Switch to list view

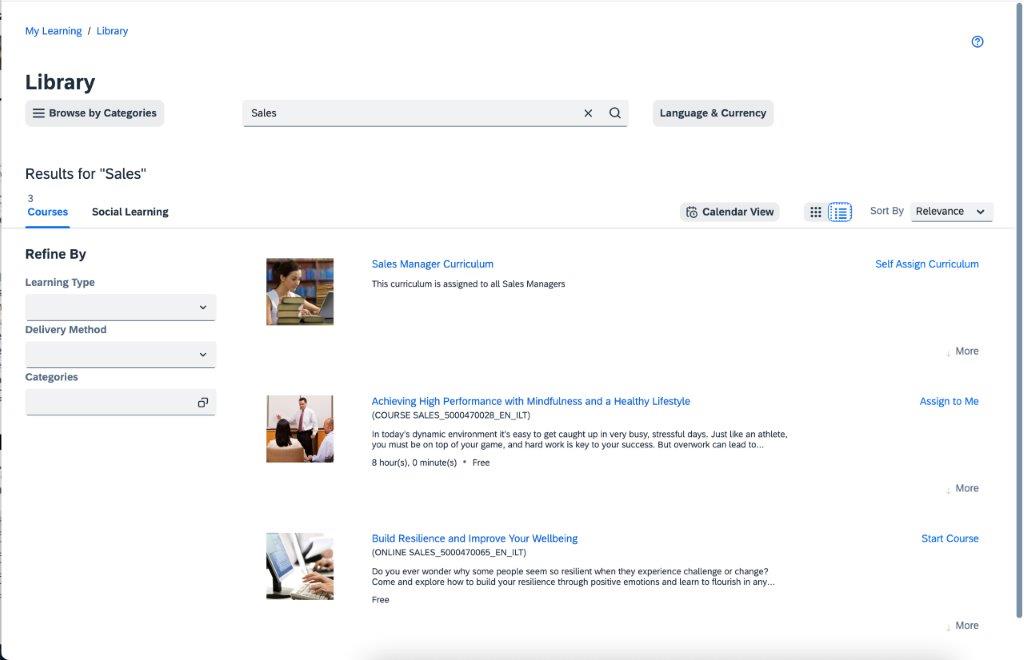(x=840, y=212)
